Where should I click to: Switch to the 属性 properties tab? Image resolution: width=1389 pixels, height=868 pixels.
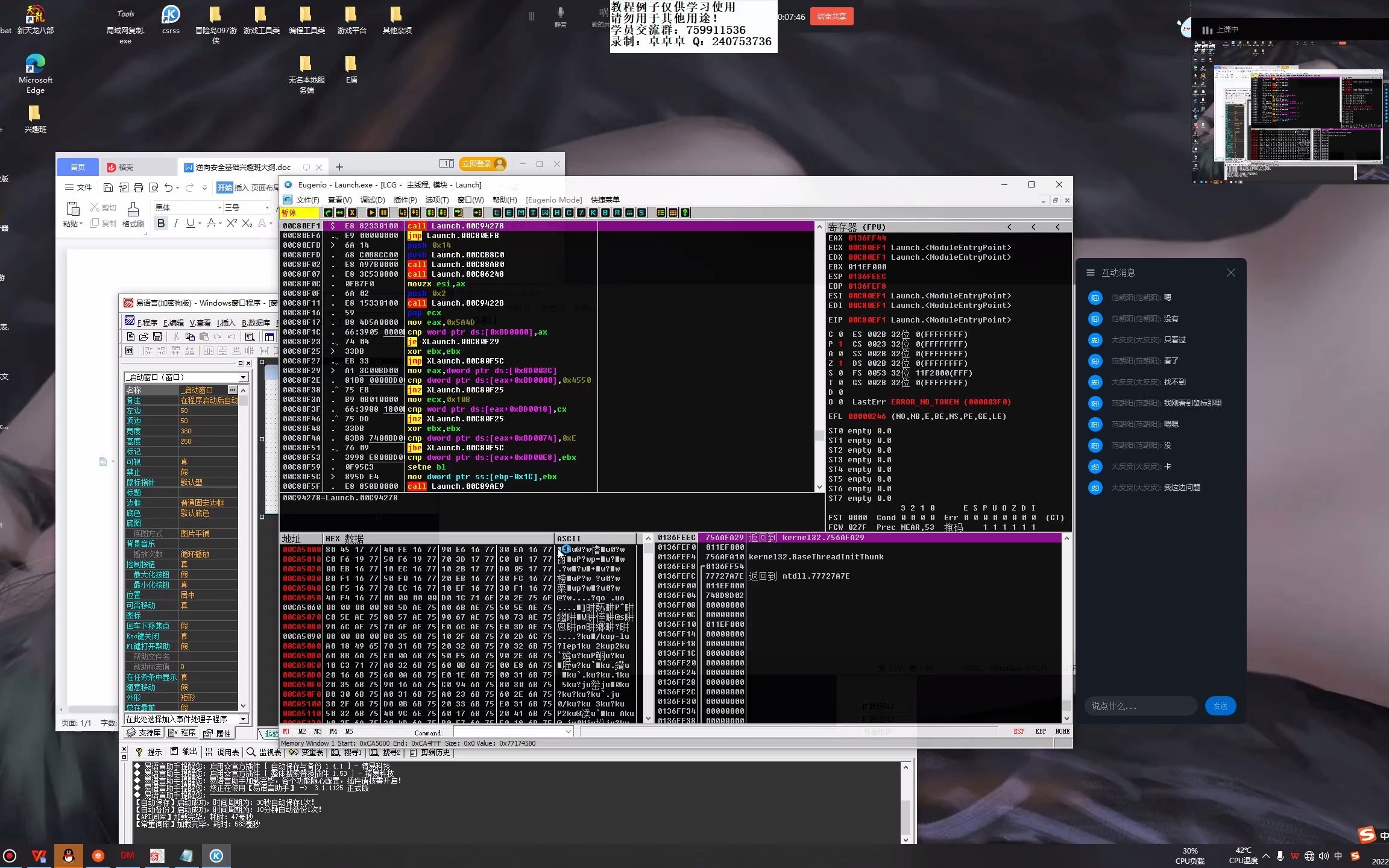click(218, 733)
